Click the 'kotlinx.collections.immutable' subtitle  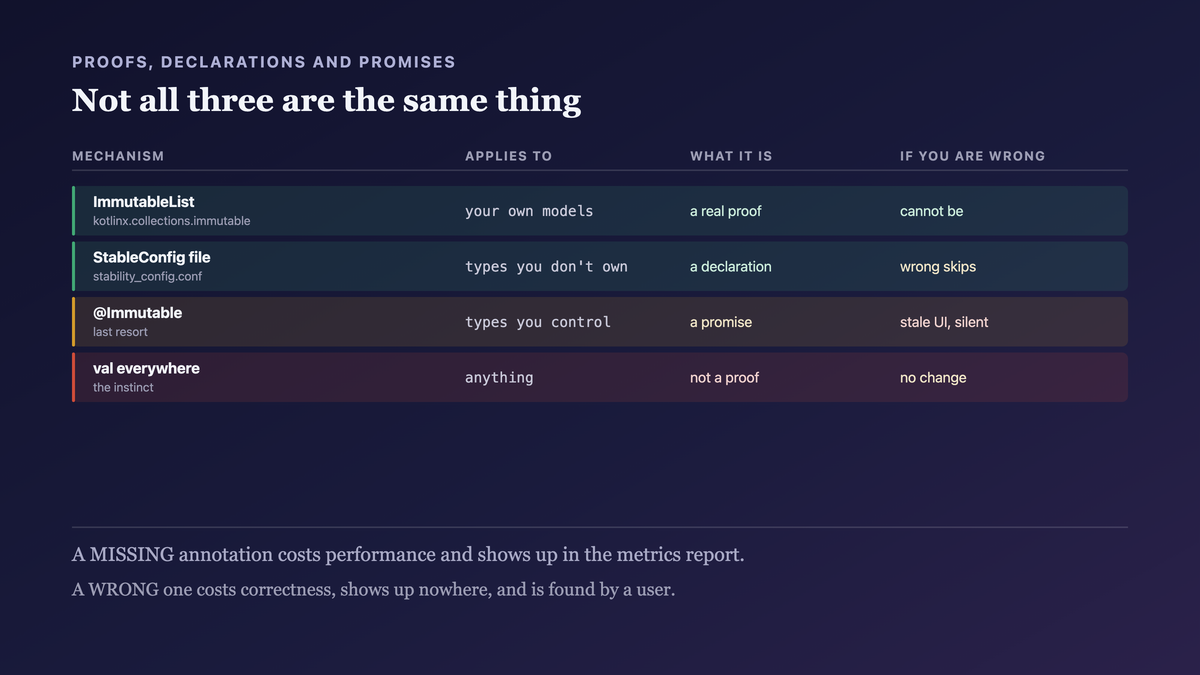click(x=172, y=221)
